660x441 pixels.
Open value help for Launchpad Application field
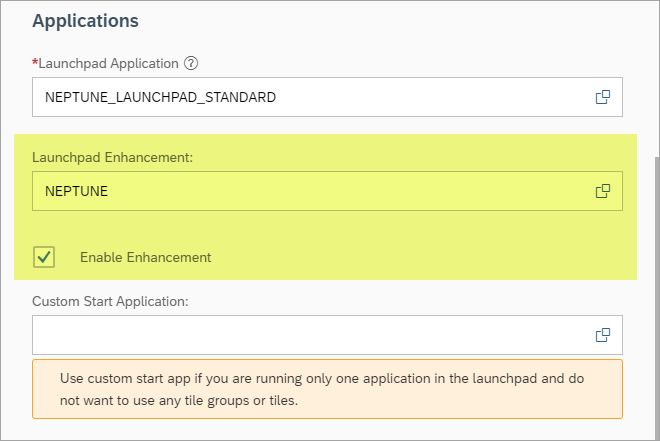(x=602, y=97)
